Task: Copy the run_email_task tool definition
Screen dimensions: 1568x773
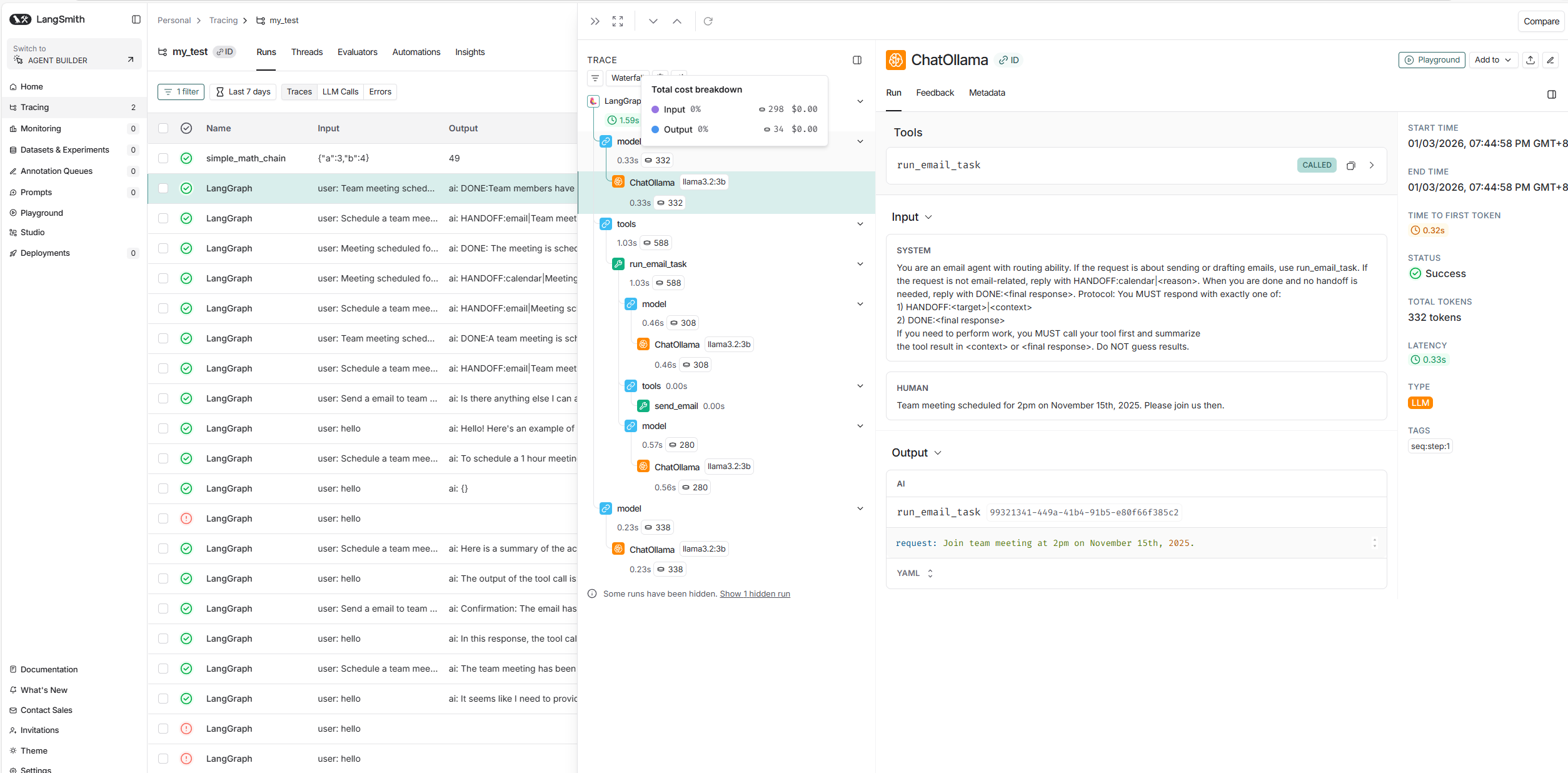Action: tap(1351, 166)
